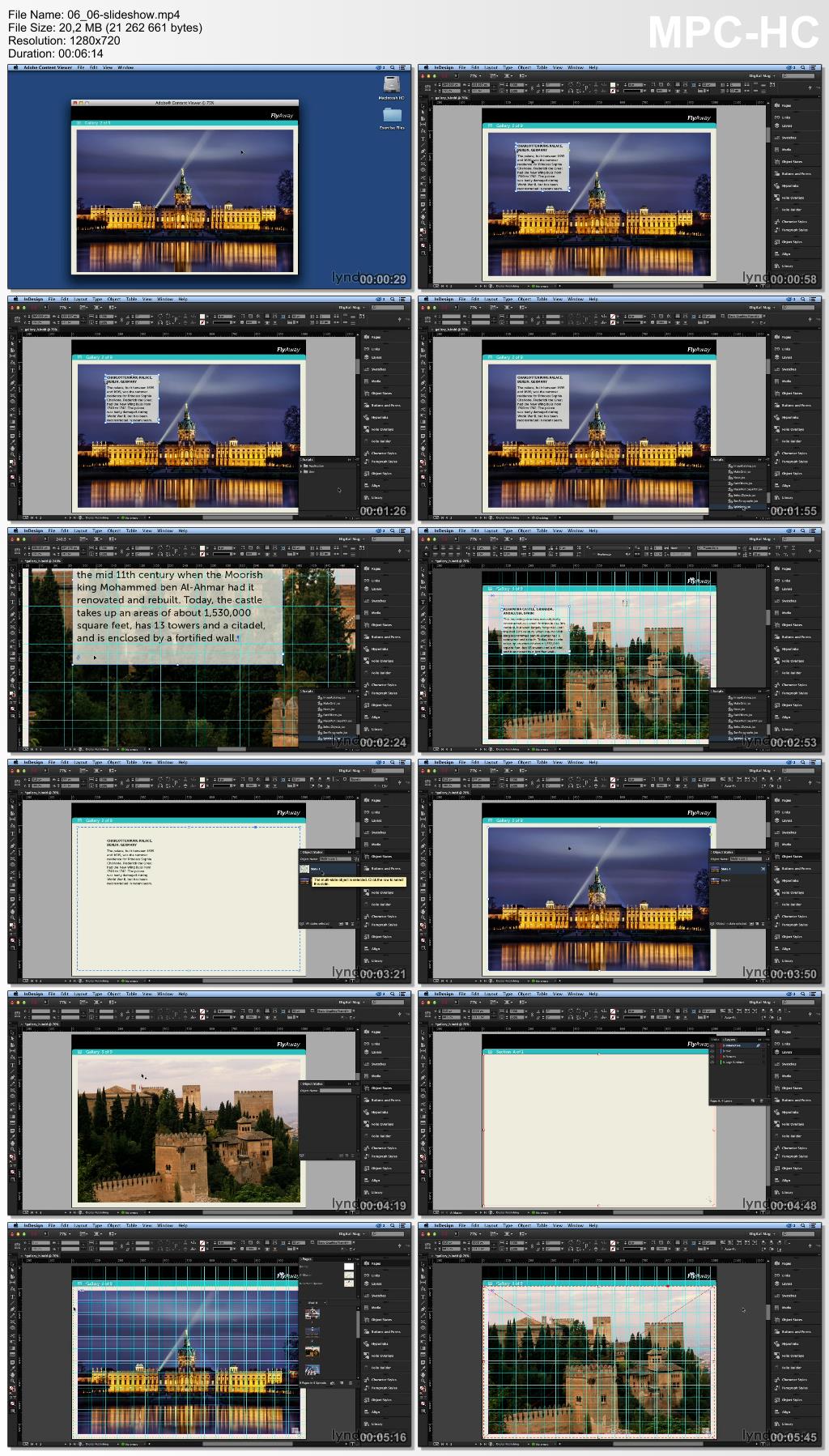
Task: Click trash button in 00:04:48 Layers panel
Action: 763,1101
